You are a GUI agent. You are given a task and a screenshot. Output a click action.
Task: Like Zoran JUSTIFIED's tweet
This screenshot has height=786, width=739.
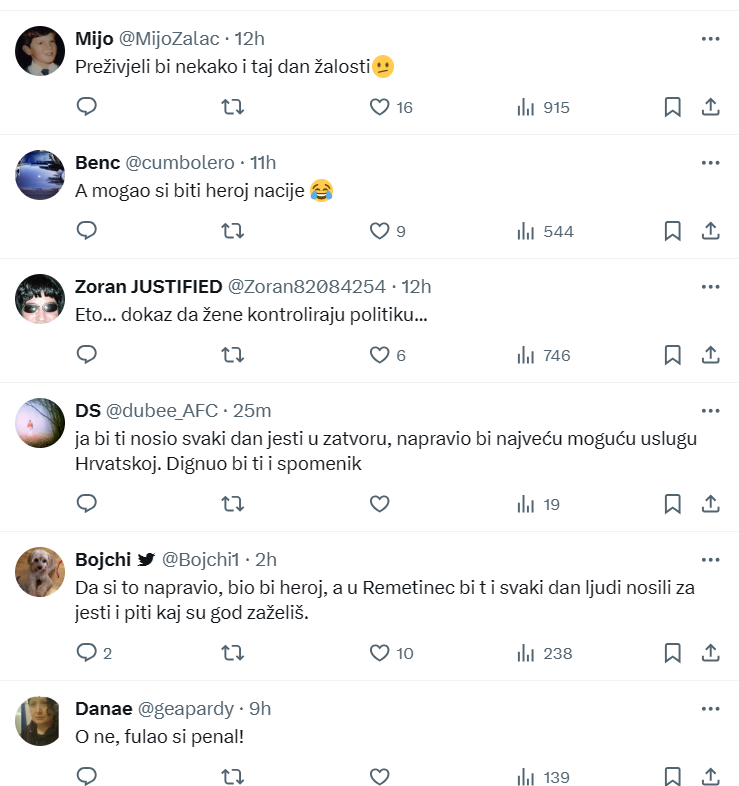(x=380, y=355)
